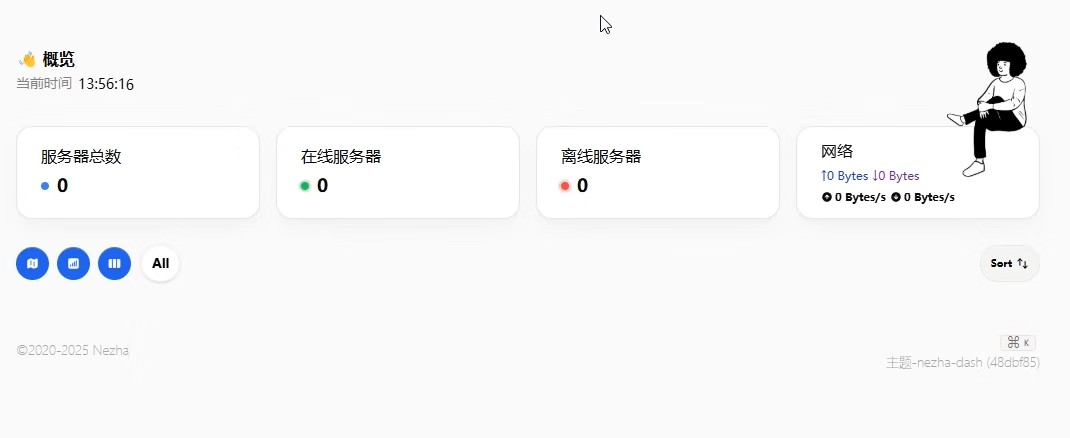
Task: Click the upload speed arrow icon
Action: pos(827,197)
